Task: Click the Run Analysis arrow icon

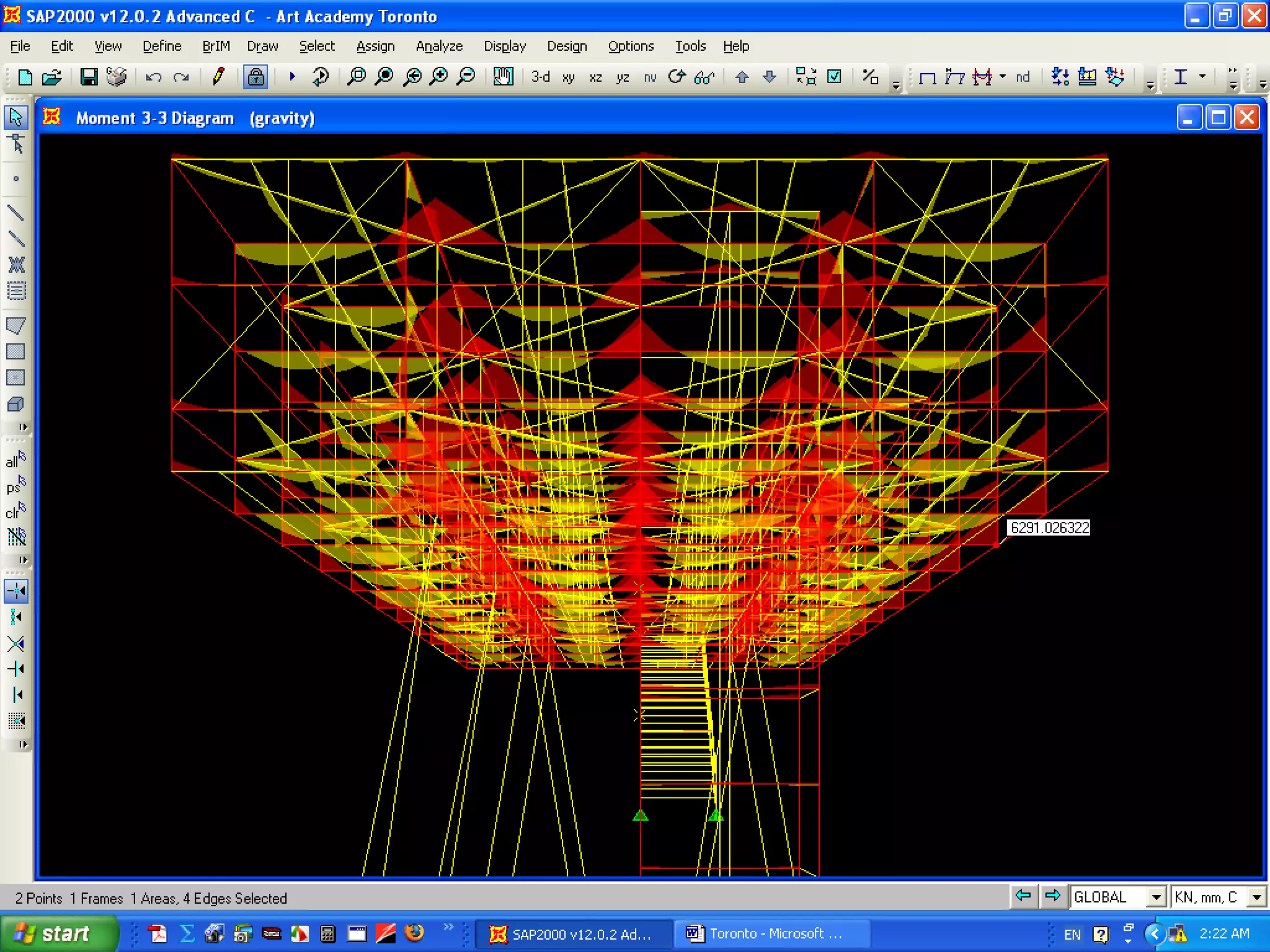Action: pyautogui.click(x=292, y=77)
